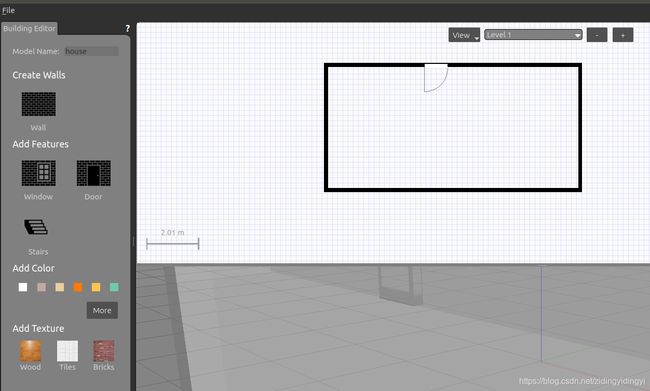Pick the beige-gray color swatch
The image size is (650, 391).
(41, 287)
